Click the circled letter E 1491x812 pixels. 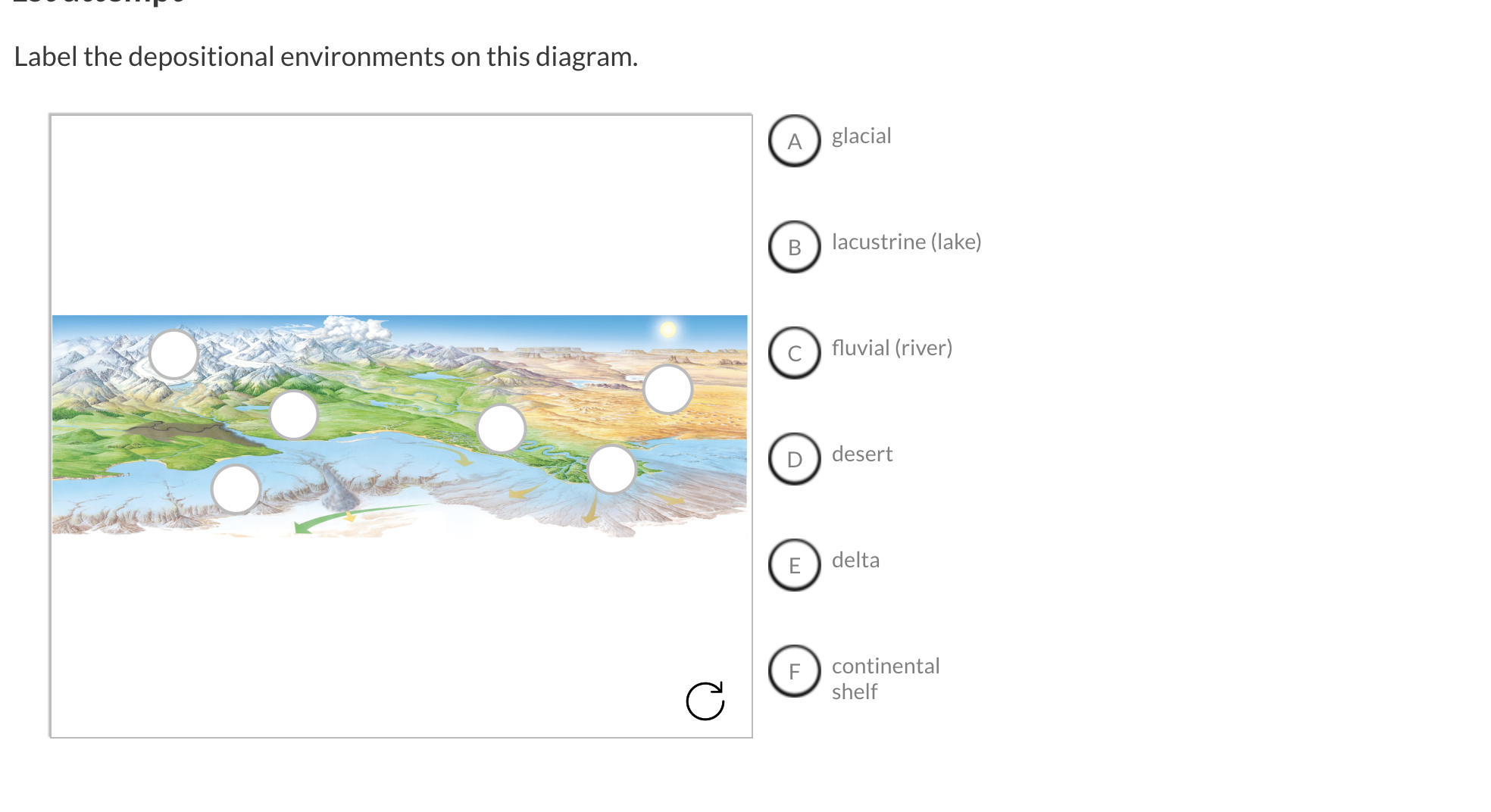click(x=794, y=564)
